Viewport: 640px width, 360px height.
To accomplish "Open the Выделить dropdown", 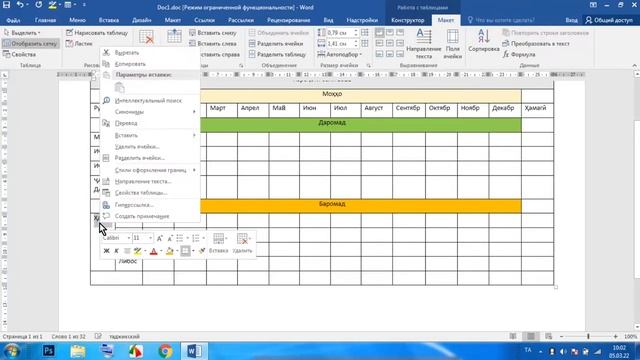I will pos(22,33).
